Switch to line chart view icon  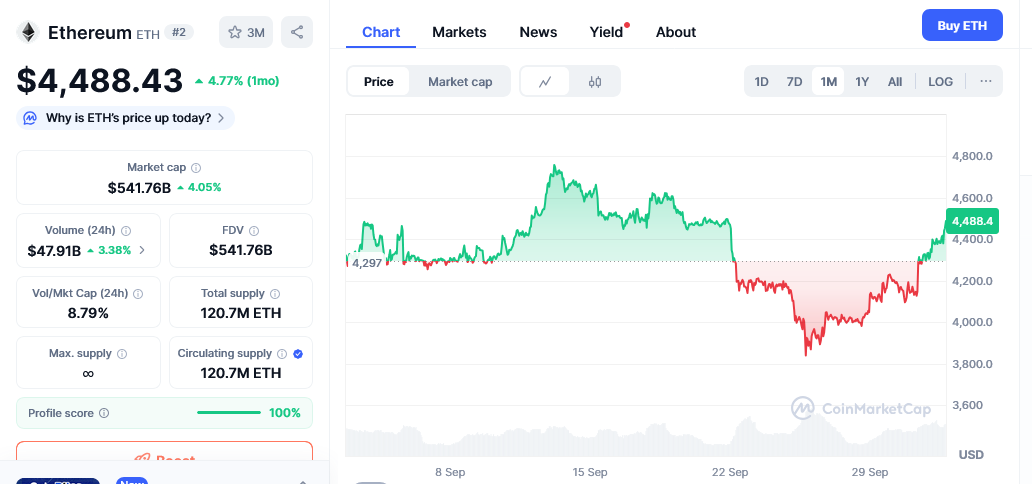pos(545,82)
